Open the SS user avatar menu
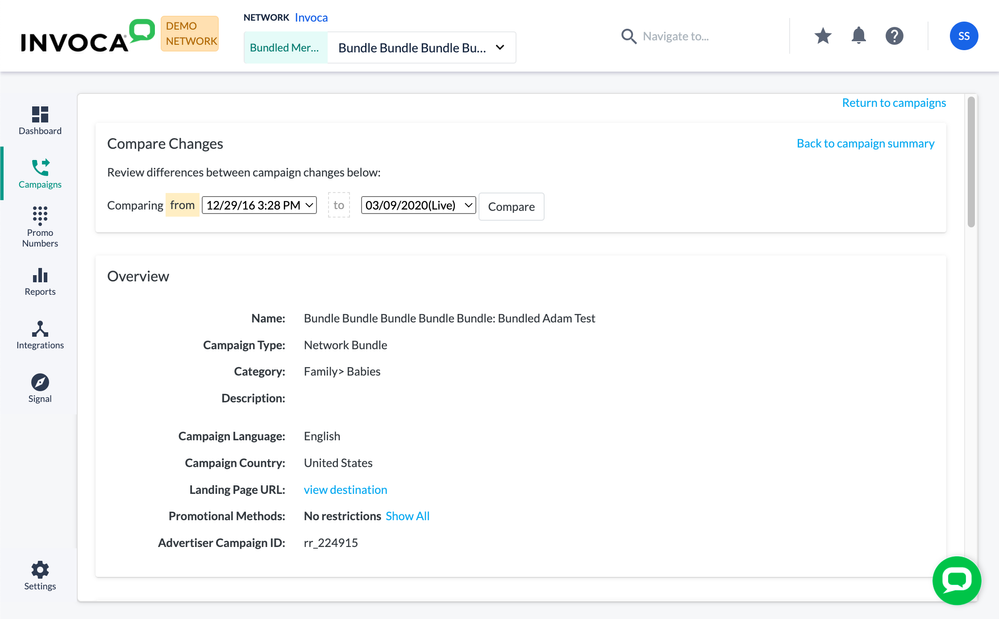Image resolution: width=999 pixels, height=619 pixels. pos(964,36)
